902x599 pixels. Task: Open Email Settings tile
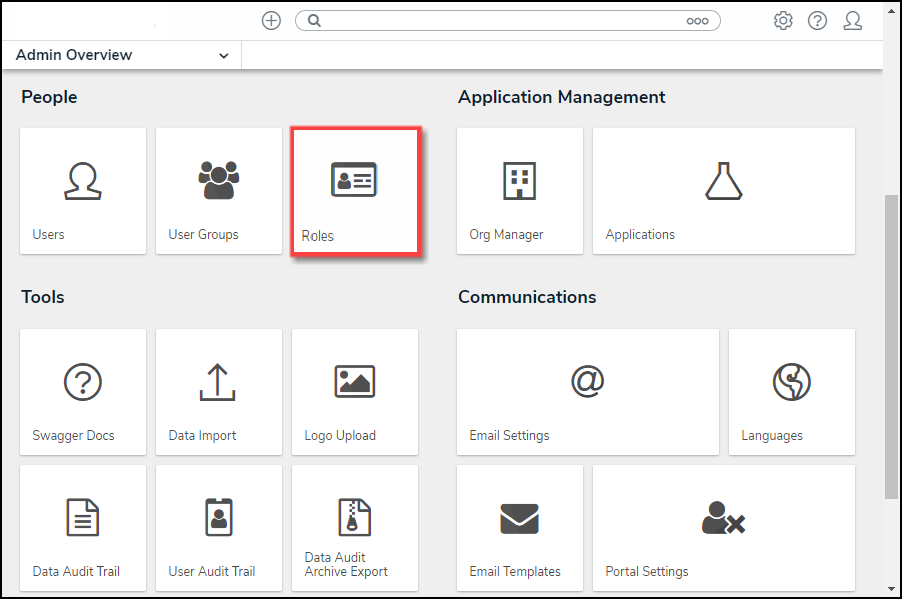coord(588,392)
